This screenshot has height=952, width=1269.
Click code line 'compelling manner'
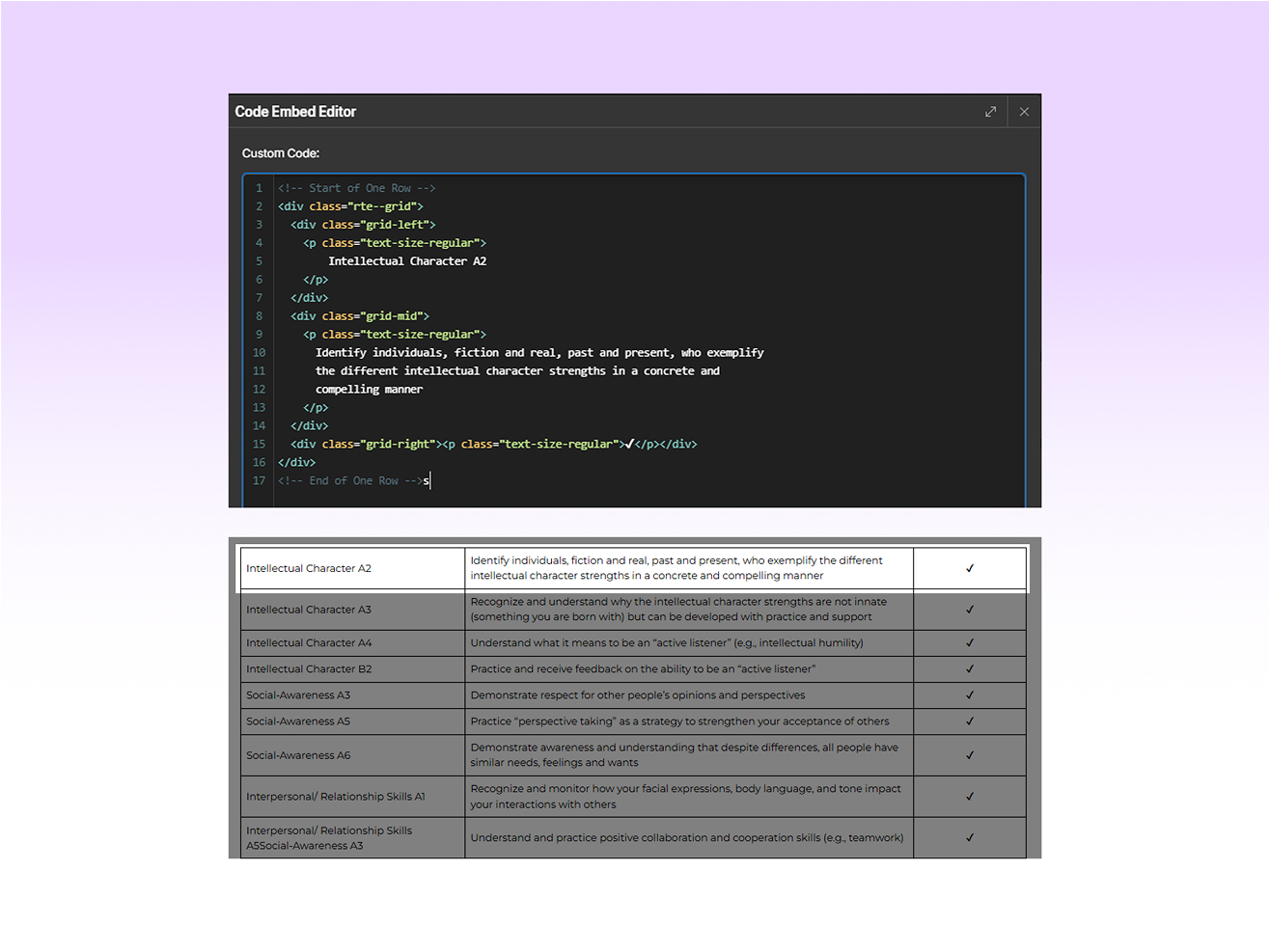(369, 390)
